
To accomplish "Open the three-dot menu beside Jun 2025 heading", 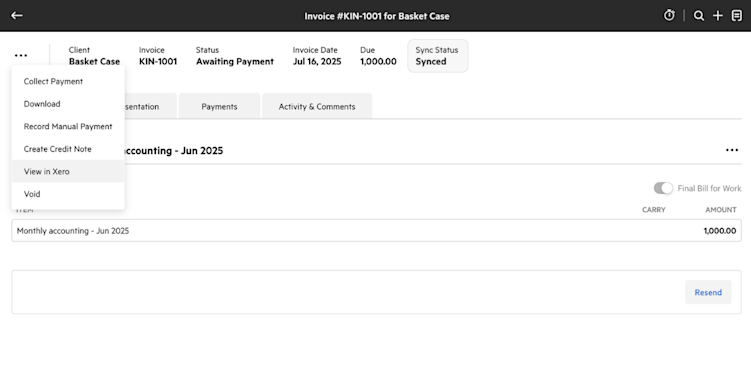I will [732, 150].
